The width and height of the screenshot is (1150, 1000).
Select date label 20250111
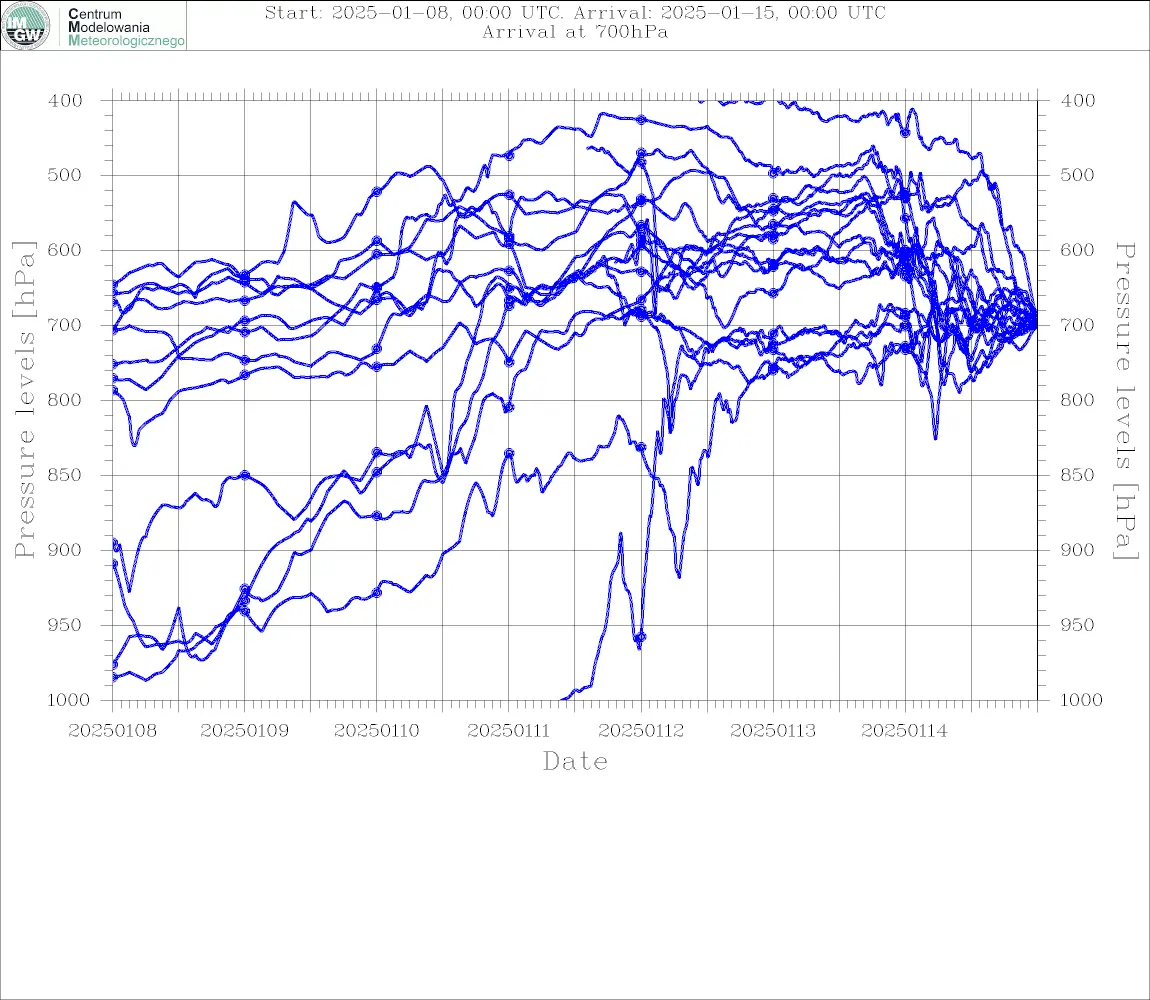coord(509,731)
